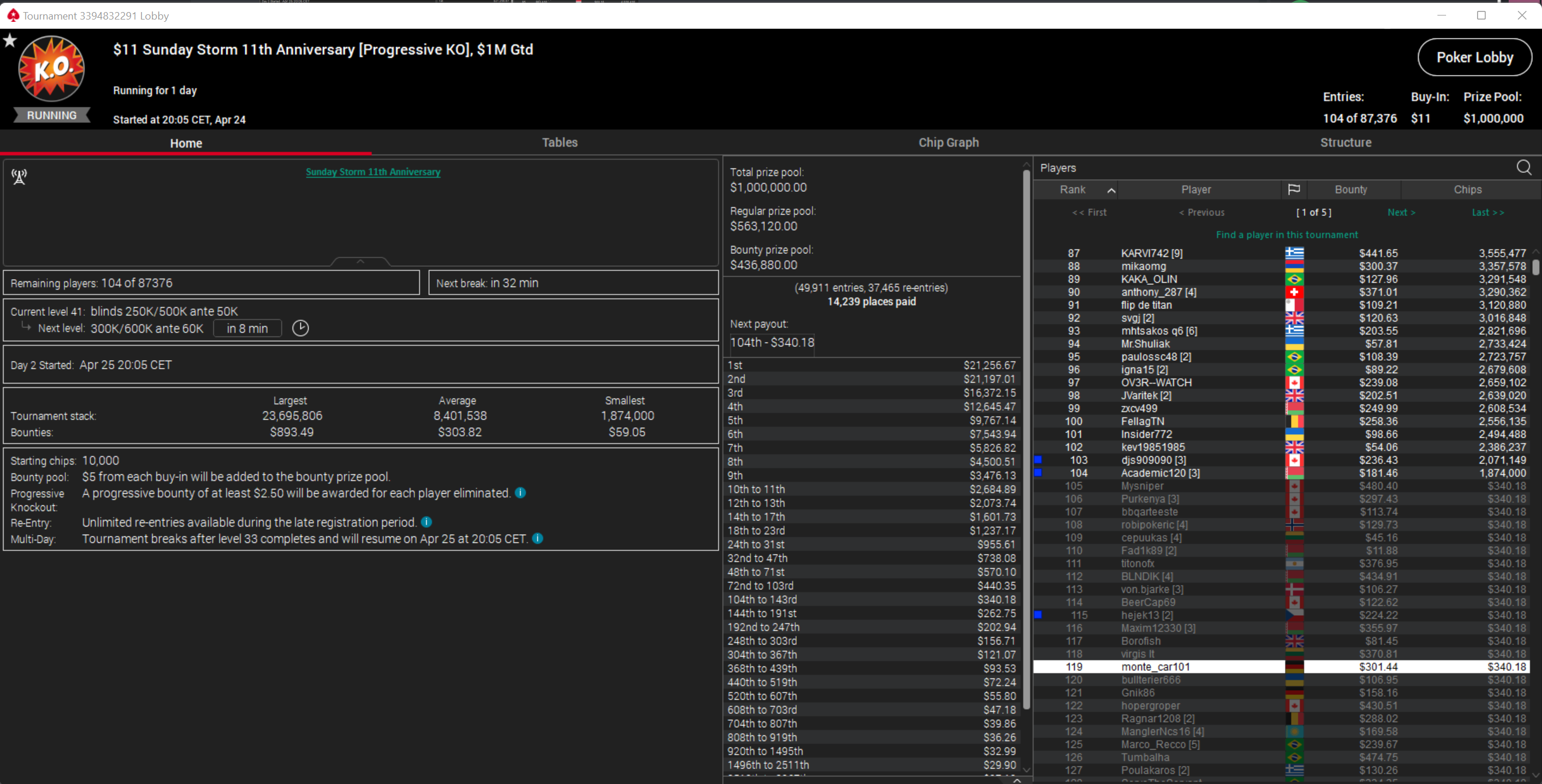Sort the player list by Chips header
The width and height of the screenshot is (1542, 784).
click(1468, 190)
